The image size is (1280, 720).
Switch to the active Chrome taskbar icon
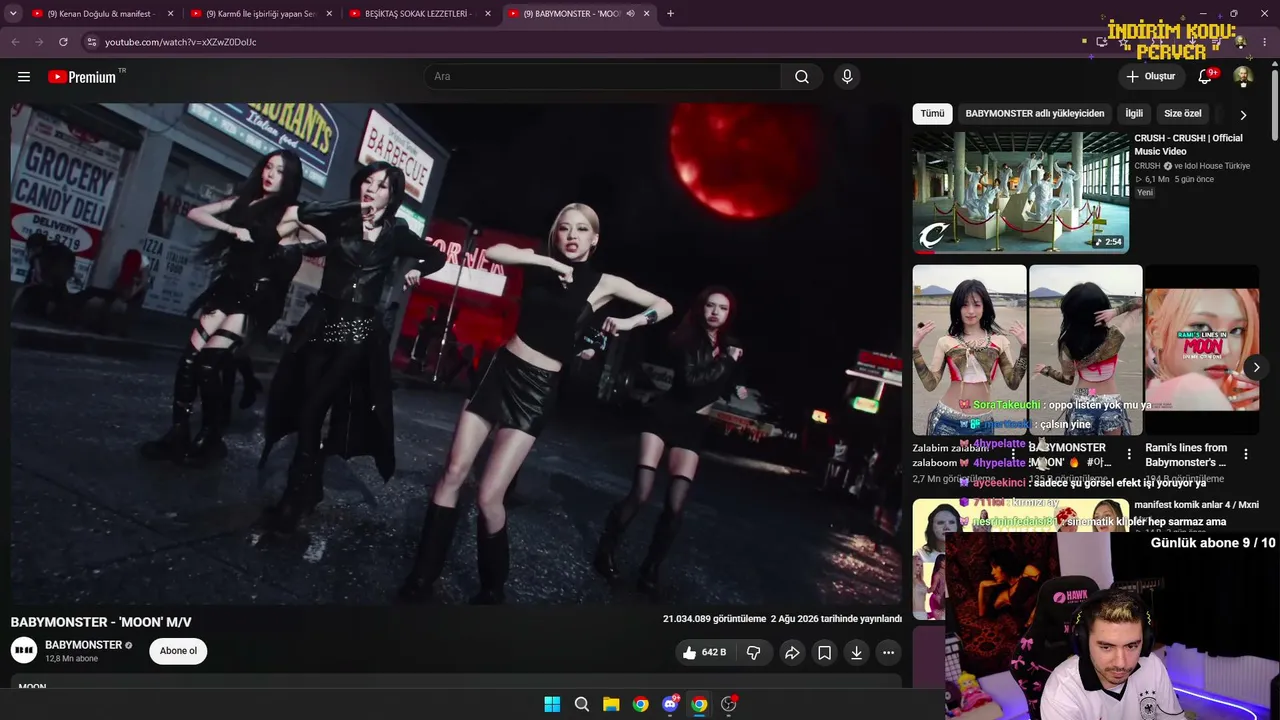(x=699, y=704)
